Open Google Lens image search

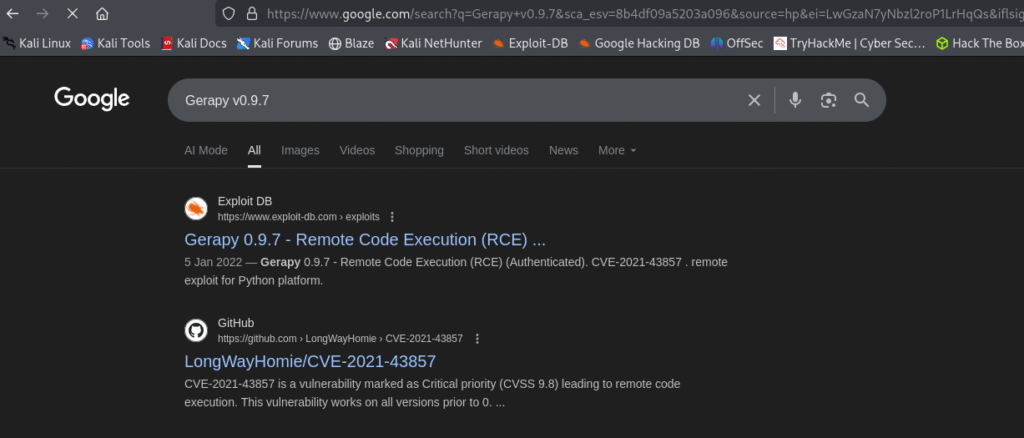click(828, 100)
